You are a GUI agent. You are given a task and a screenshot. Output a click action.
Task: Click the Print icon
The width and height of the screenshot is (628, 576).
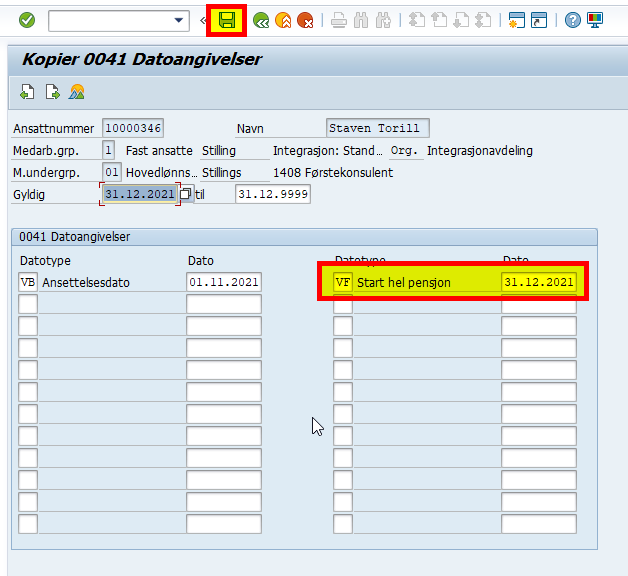click(339, 20)
